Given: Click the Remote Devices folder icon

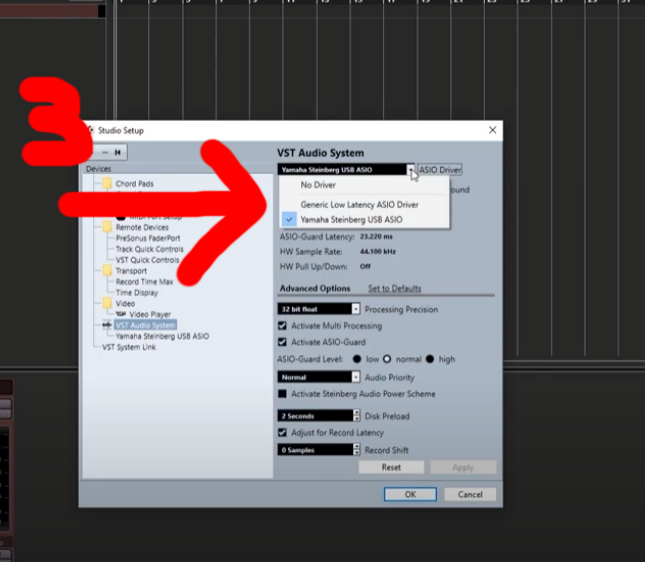Looking at the screenshot, I should [107, 227].
